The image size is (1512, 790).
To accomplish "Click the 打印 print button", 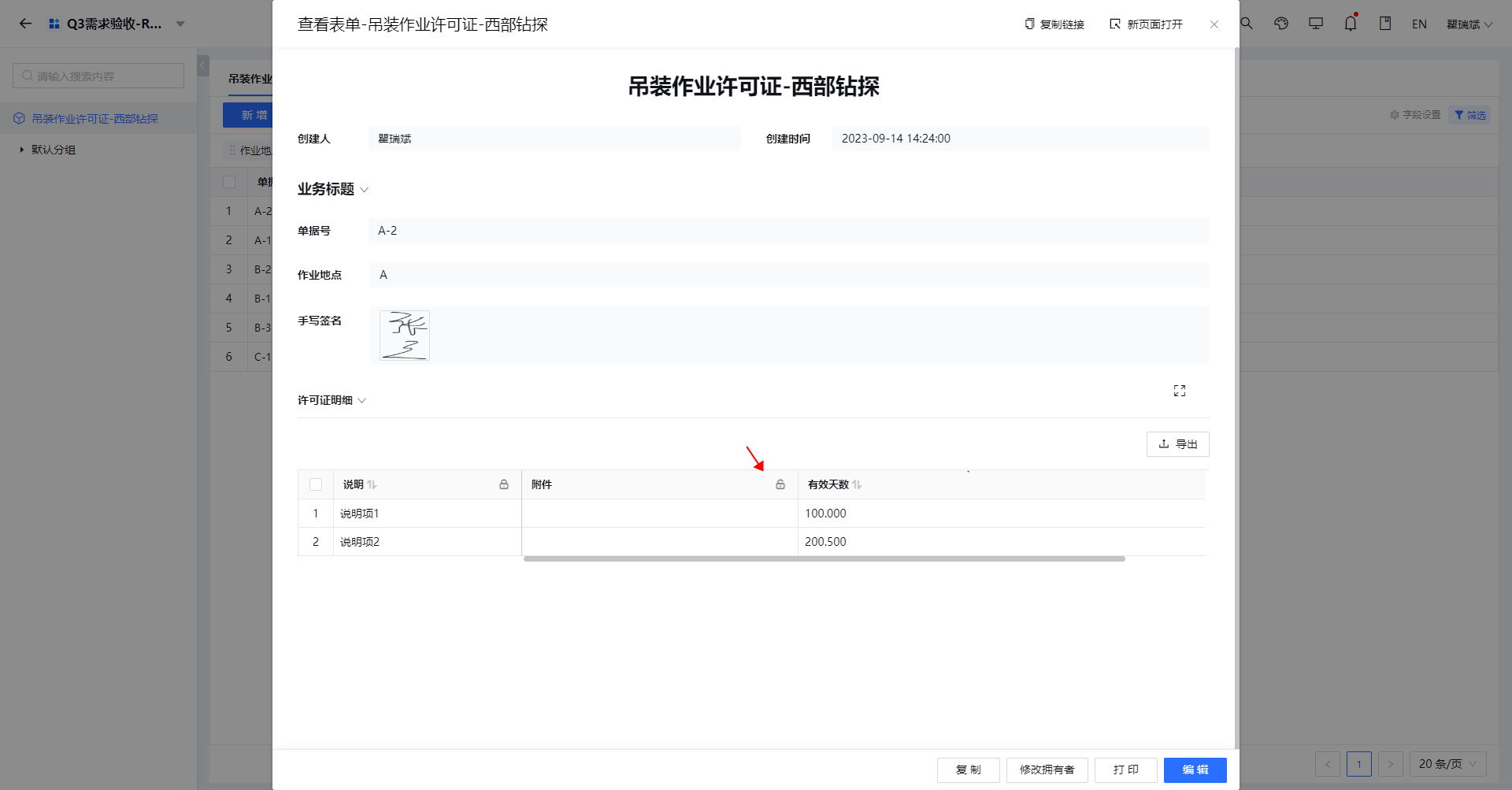I will pyautogui.click(x=1126, y=770).
